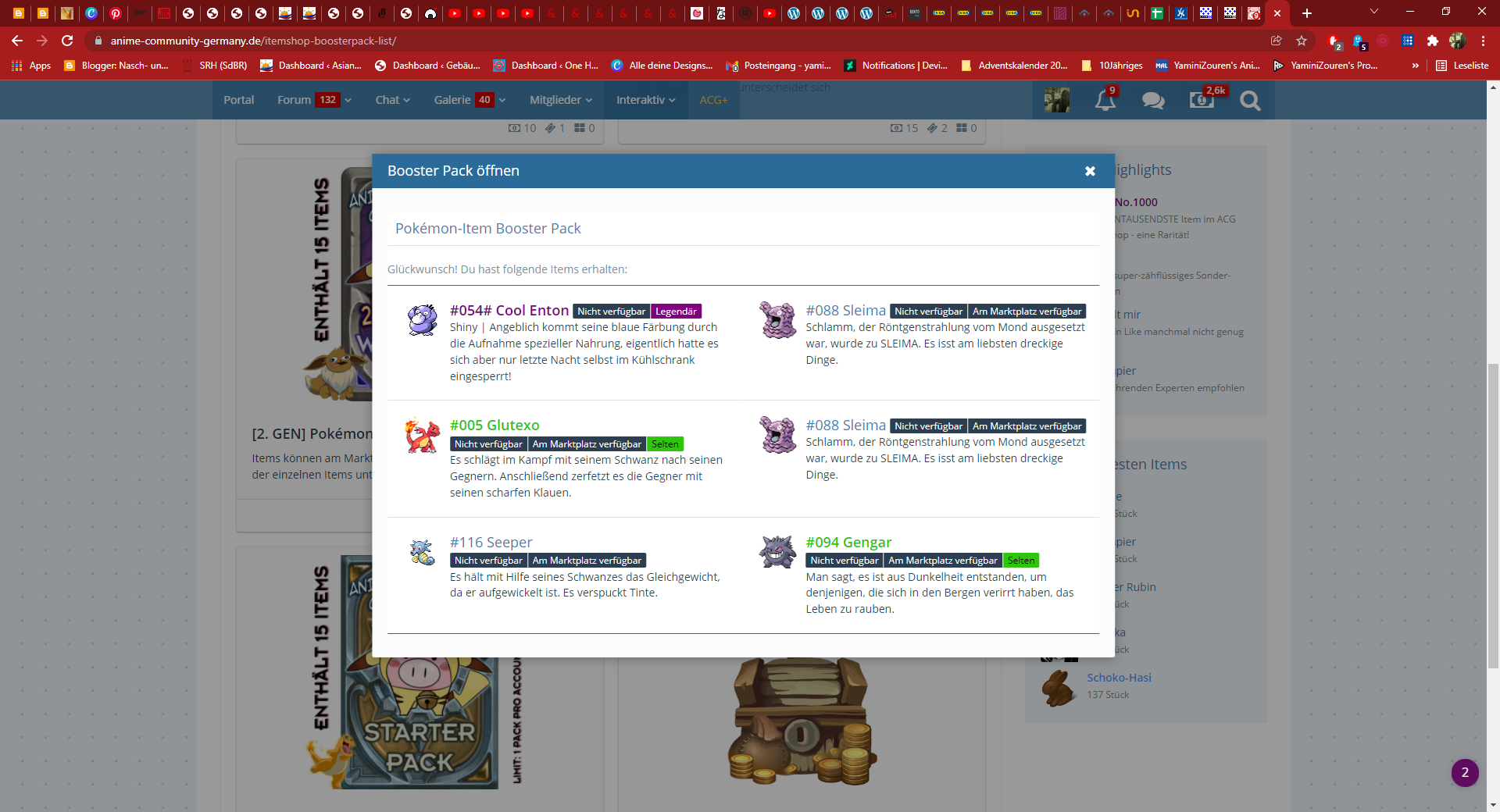The width and height of the screenshot is (1500, 812).
Task: Expand the Mitglieder dropdown menu
Action: [x=561, y=100]
